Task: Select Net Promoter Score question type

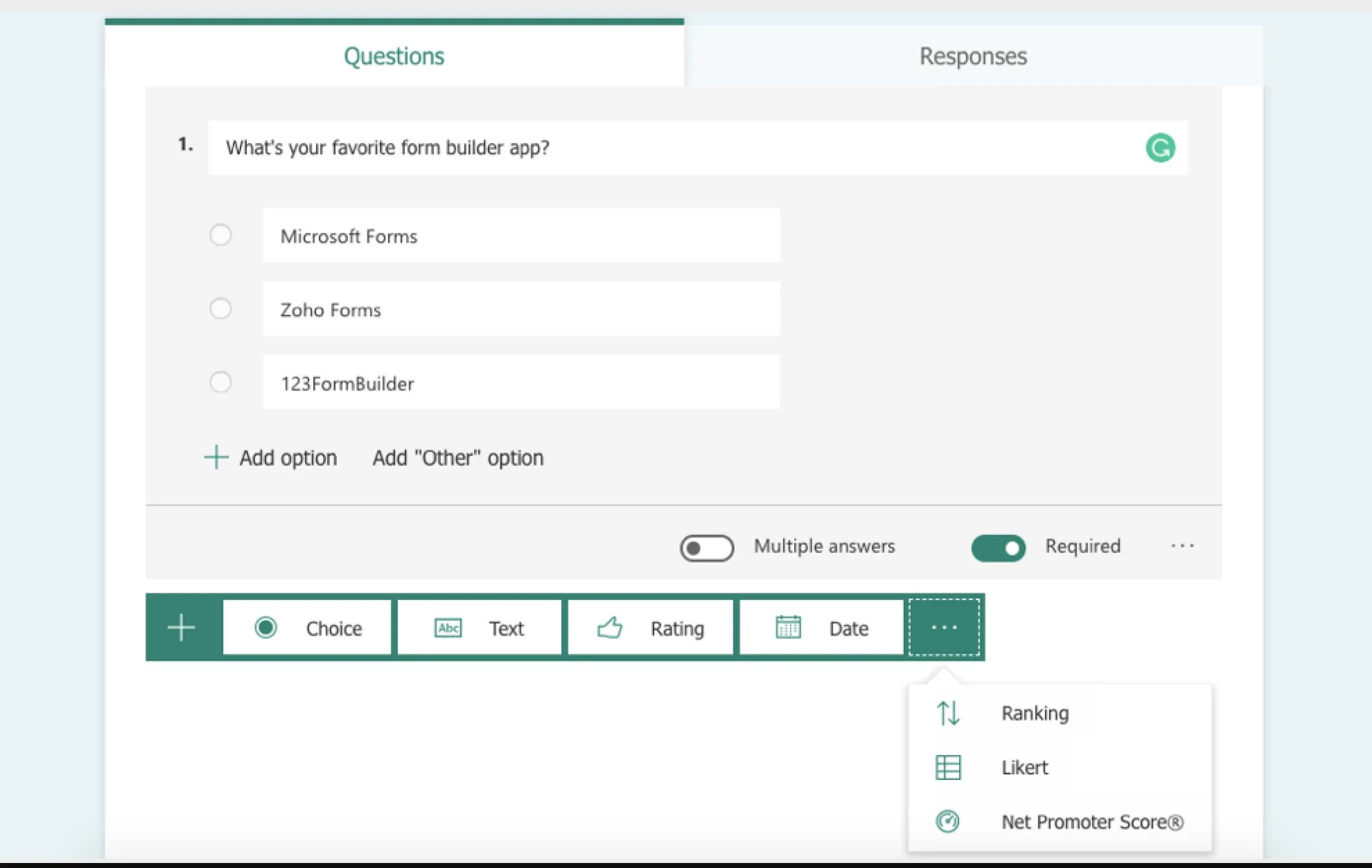Action: 1091,822
